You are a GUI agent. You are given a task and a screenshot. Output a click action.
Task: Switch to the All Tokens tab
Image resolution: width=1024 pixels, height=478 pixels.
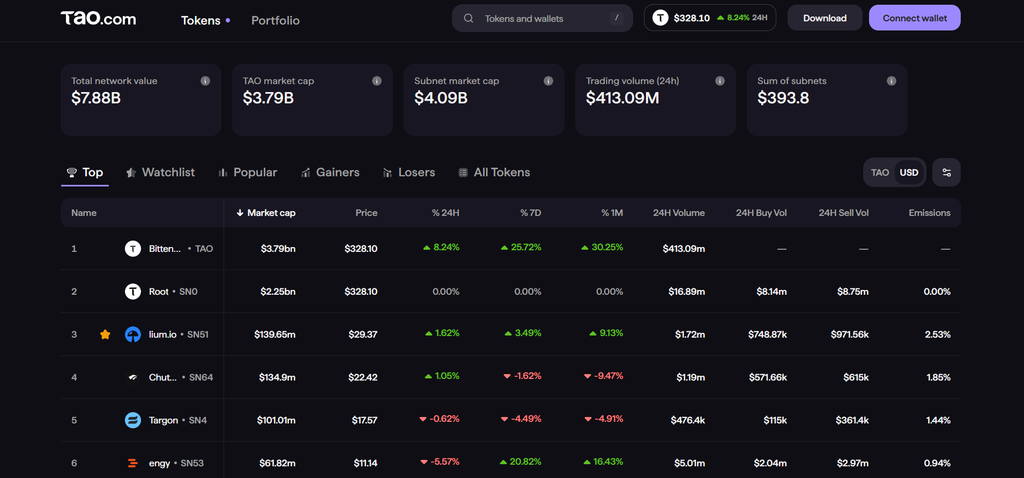[x=494, y=172]
